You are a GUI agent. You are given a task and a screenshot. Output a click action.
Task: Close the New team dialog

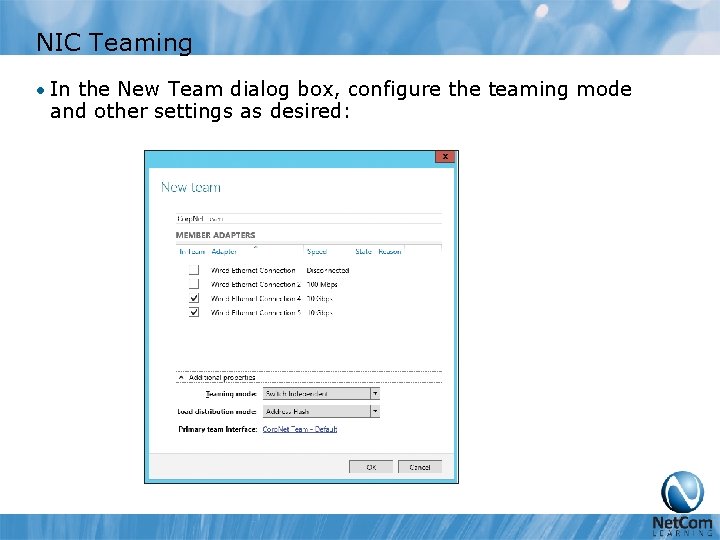pos(445,157)
